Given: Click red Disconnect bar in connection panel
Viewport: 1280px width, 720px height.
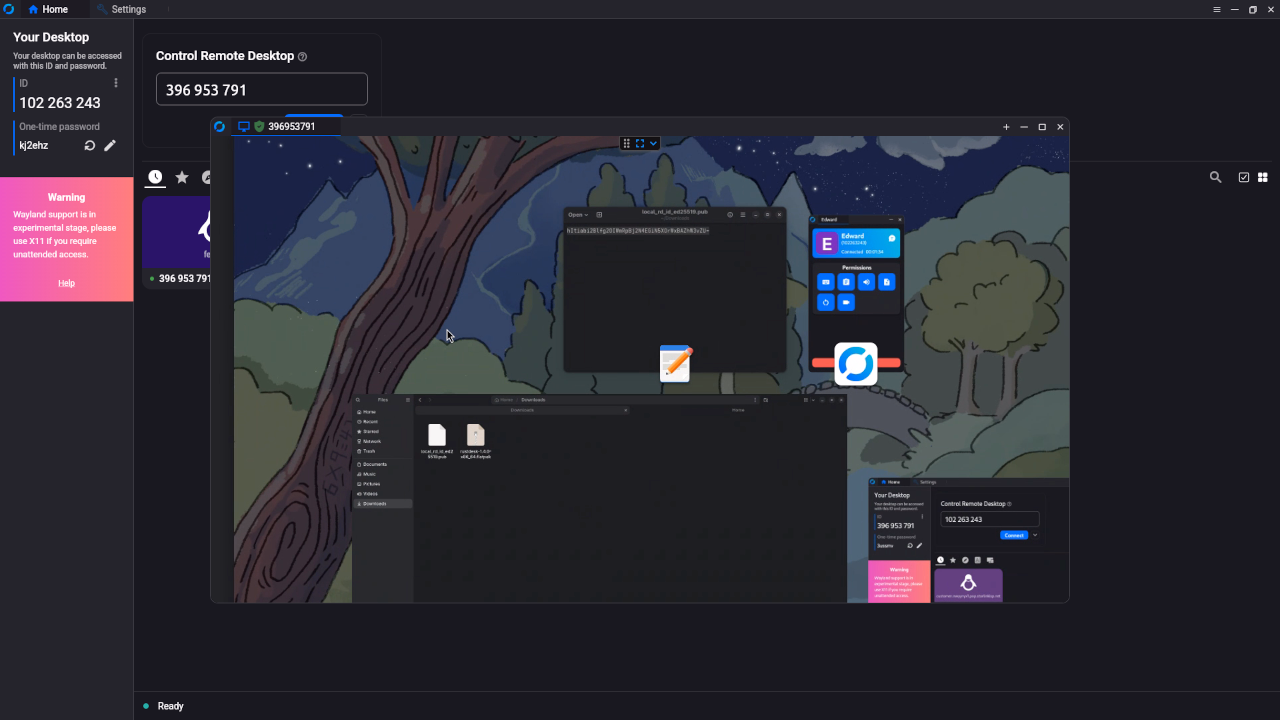Looking at the screenshot, I should click(x=856, y=363).
